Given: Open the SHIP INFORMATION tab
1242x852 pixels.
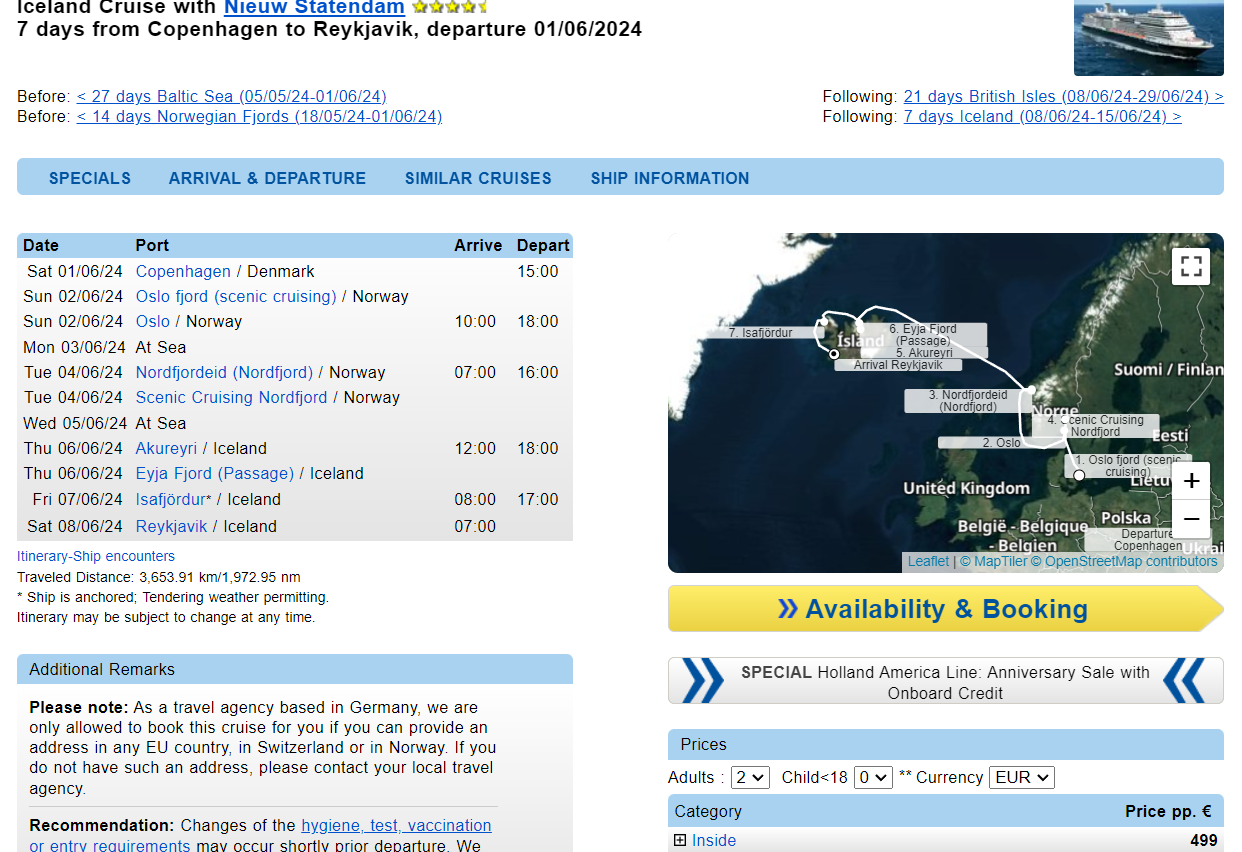Looking at the screenshot, I should click(670, 178).
